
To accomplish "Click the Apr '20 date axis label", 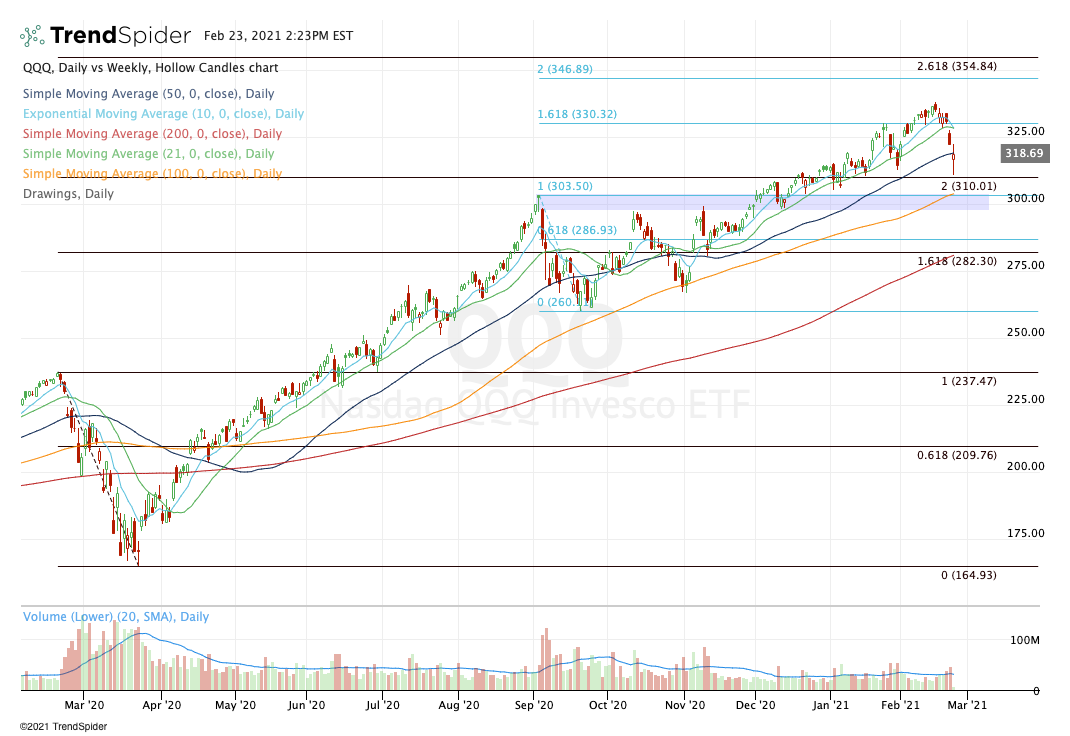I will point(162,705).
